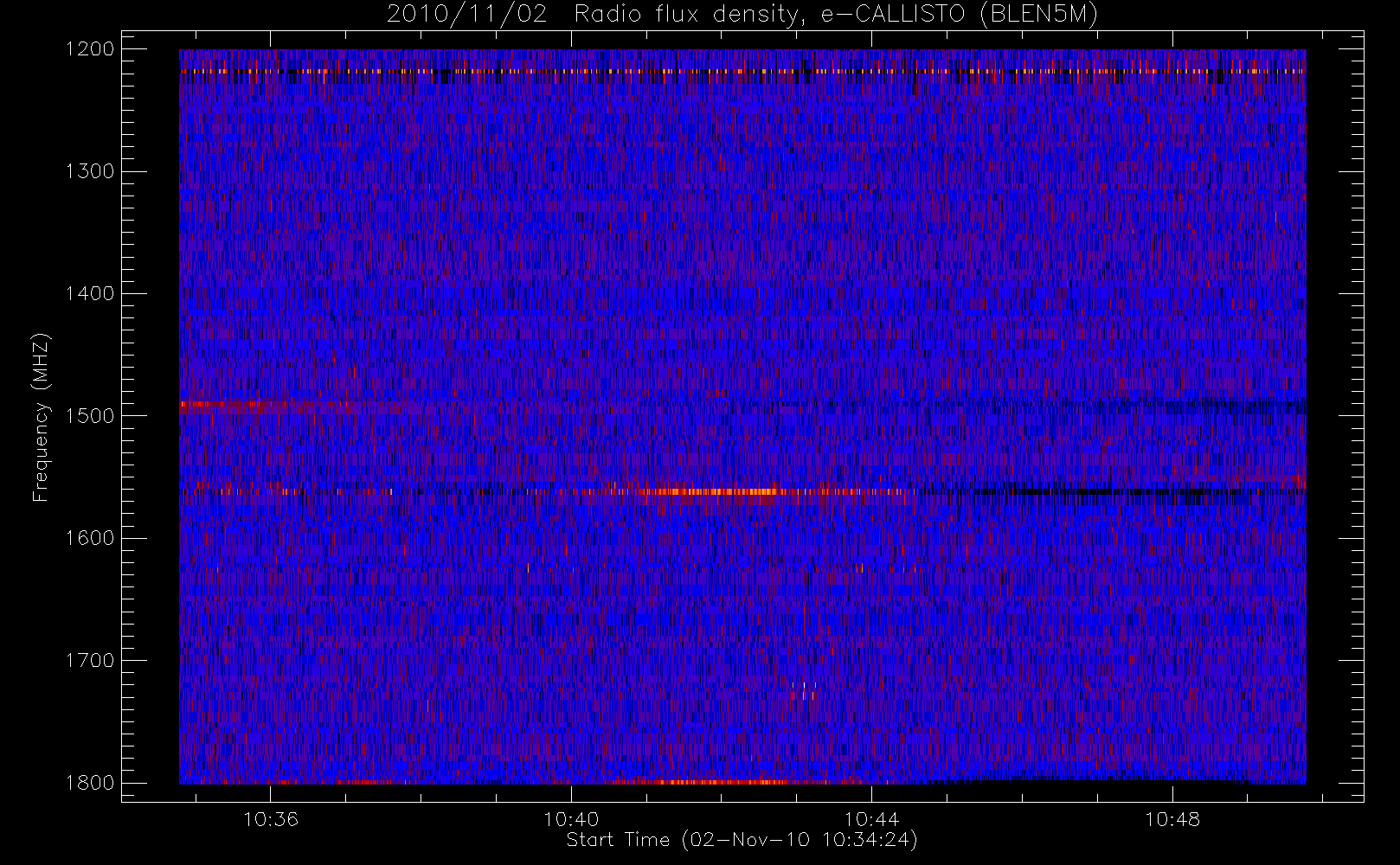Click the 10:40 time tick label
The height and width of the screenshot is (865, 1400).
571,819
